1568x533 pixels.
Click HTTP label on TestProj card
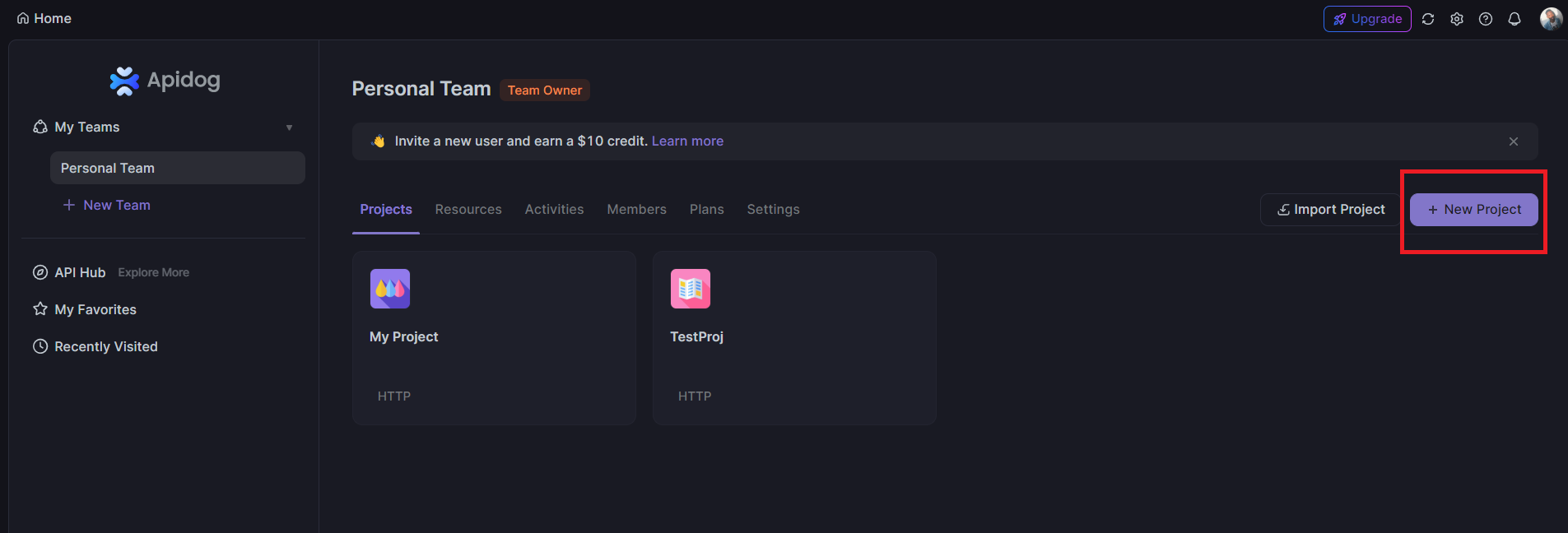click(695, 396)
